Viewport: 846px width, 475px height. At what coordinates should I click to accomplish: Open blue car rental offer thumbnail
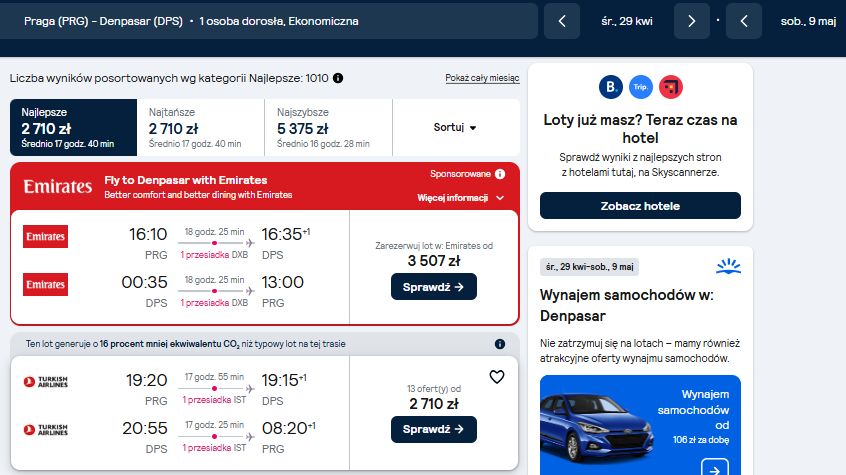pos(640,425)
